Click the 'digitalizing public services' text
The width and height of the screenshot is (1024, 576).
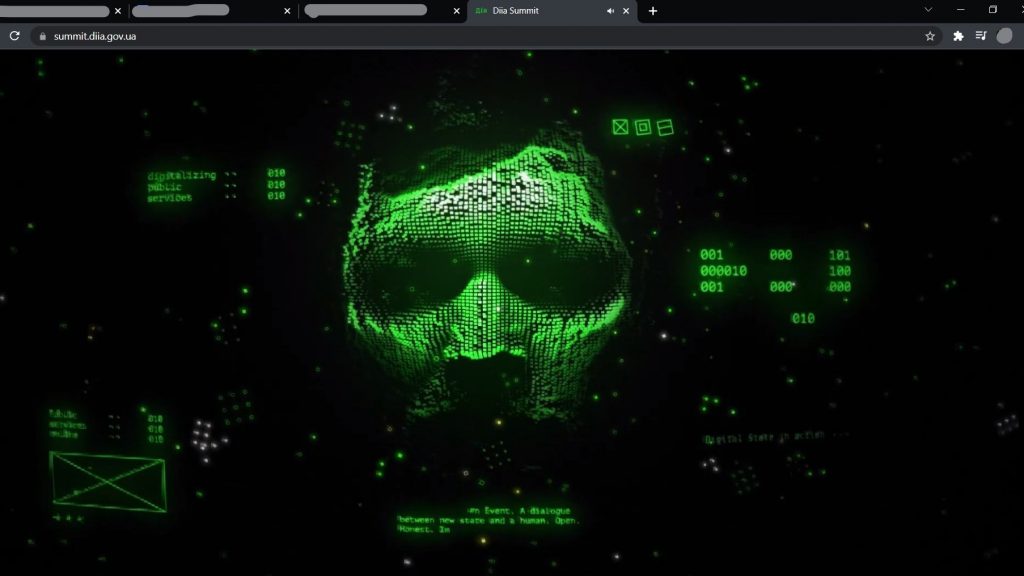tap(181, 186)
